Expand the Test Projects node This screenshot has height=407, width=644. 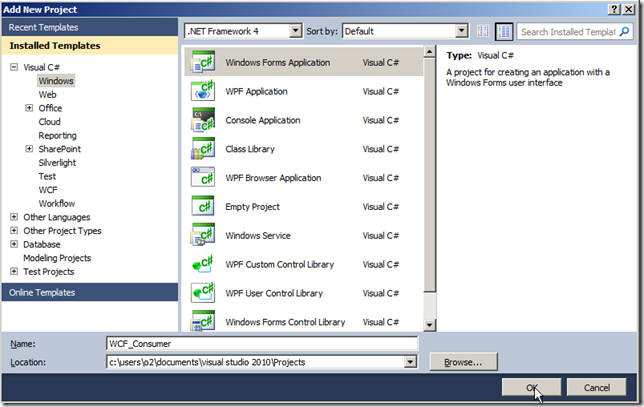[x=14, y=271]
